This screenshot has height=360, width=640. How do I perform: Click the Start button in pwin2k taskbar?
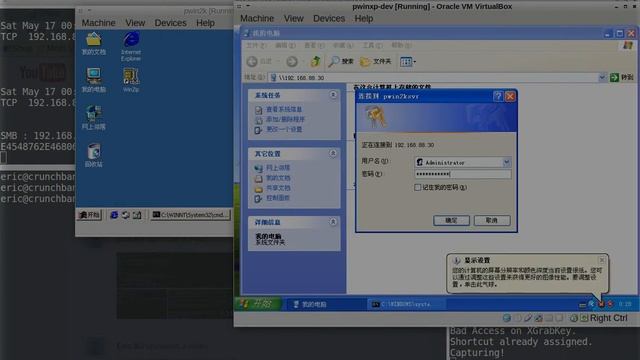coord(89,215)
